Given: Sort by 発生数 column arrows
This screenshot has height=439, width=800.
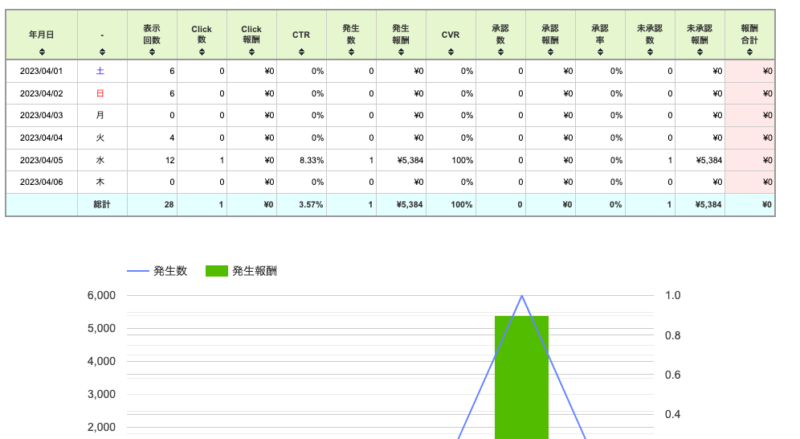Looking at the screenshot, I should pyautogui.click(x=351, y=52).
